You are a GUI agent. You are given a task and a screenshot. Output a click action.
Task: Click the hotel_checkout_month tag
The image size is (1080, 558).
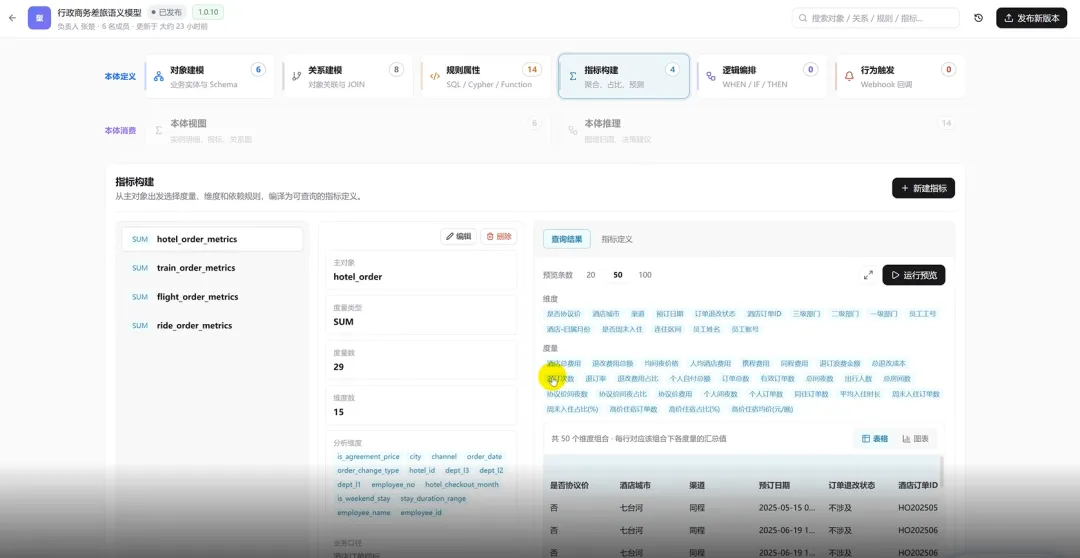click(x=461, y=484)
